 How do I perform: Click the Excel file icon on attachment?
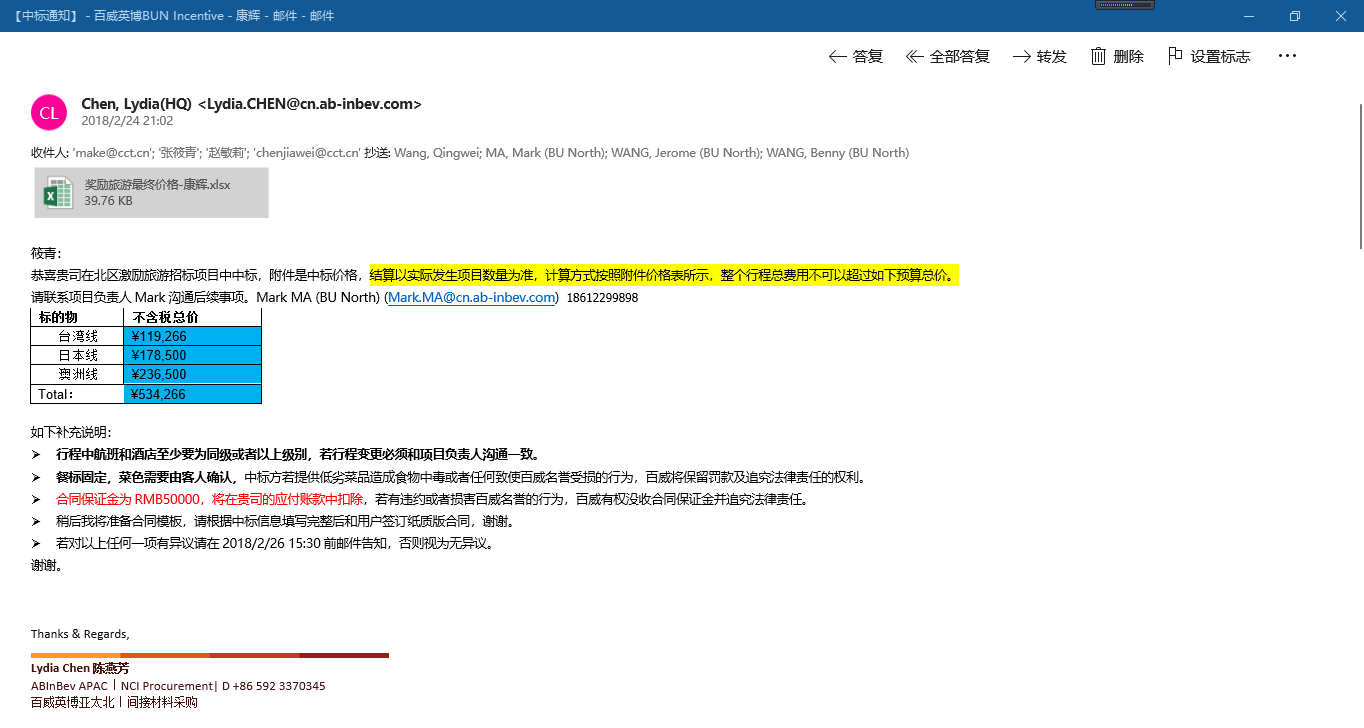(x=59, y=192)
